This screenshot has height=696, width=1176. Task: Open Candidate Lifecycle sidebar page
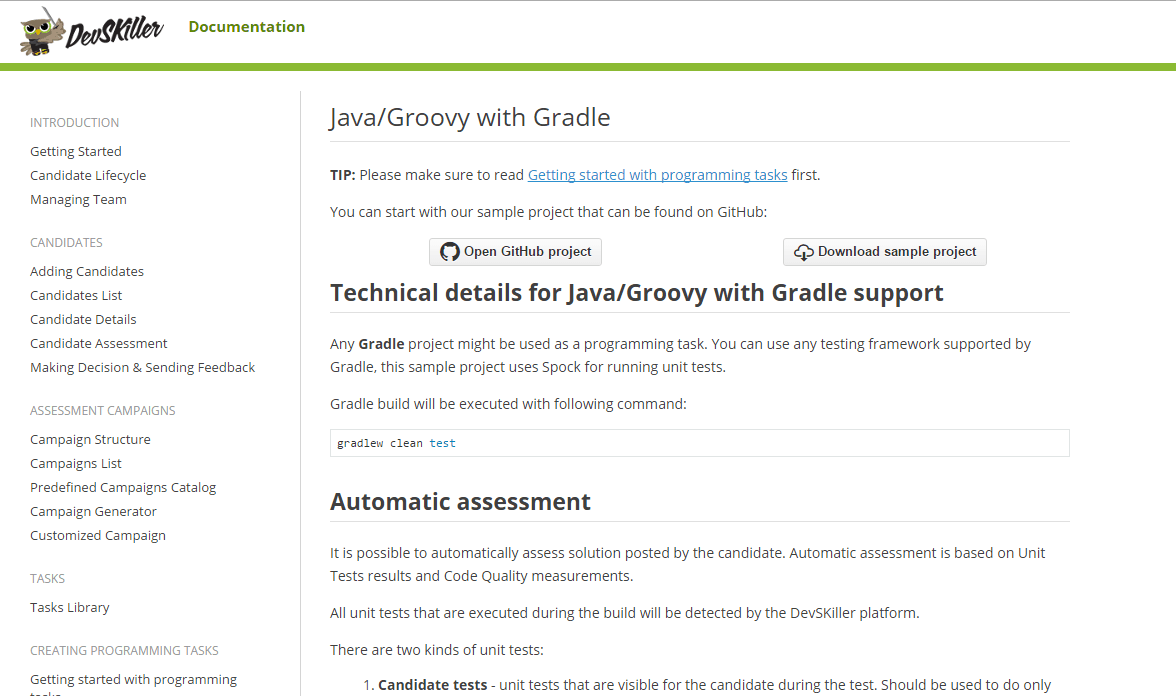coord(88,175)
